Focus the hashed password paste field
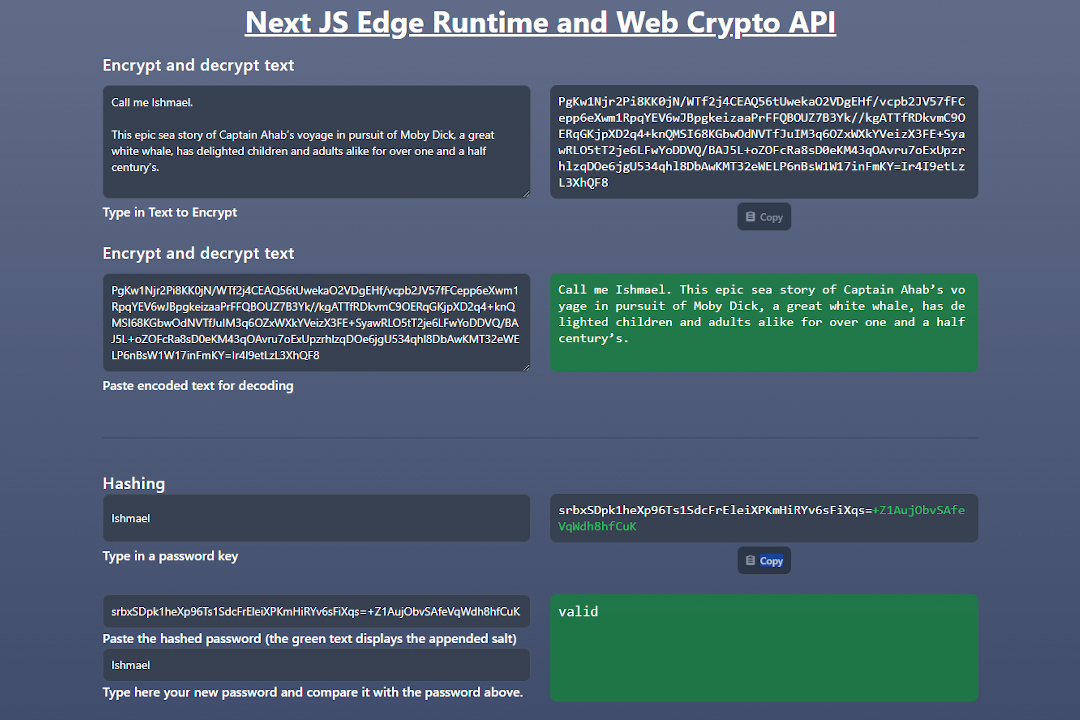1080x720 pixels. (316, 611)
